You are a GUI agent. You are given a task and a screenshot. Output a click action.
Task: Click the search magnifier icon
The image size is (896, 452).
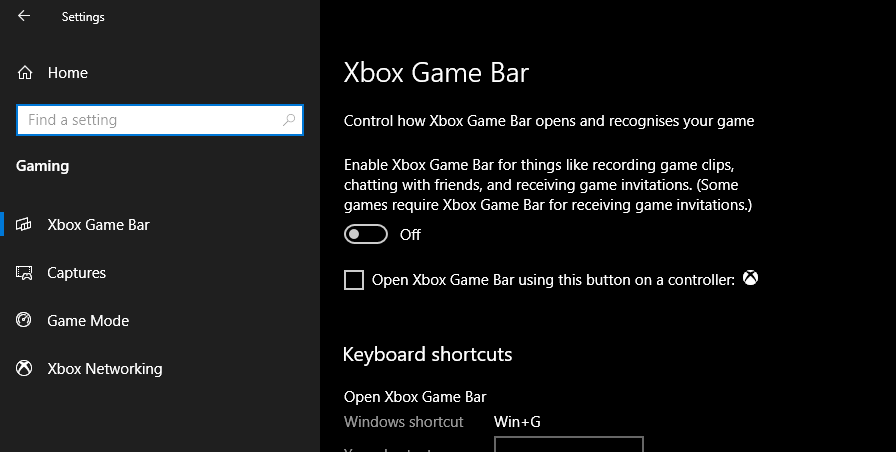289,120
